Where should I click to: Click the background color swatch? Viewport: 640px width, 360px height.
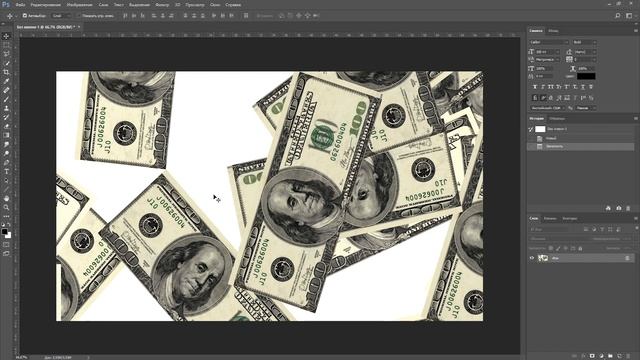point(9,236)
